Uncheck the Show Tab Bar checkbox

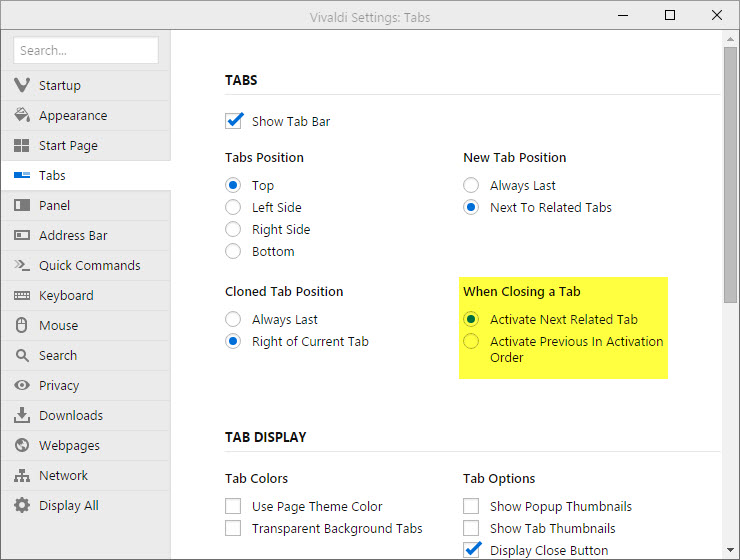pyautogui.click(x=234, y=121)
